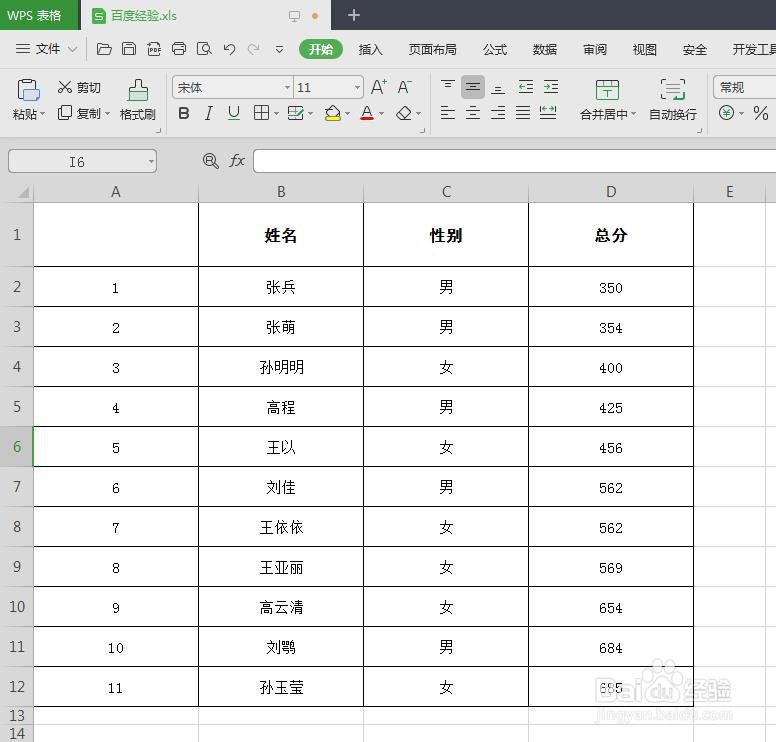The height and width of the screenshot is (742, 776).
Task: Expand the Name Box I6 dropdown
Action: pyautogui.click(x=151, y=161)
